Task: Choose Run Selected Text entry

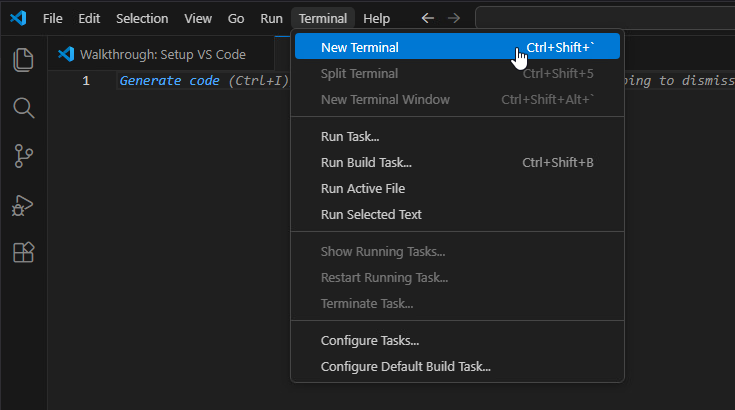Action: click(x=370, y=214)
